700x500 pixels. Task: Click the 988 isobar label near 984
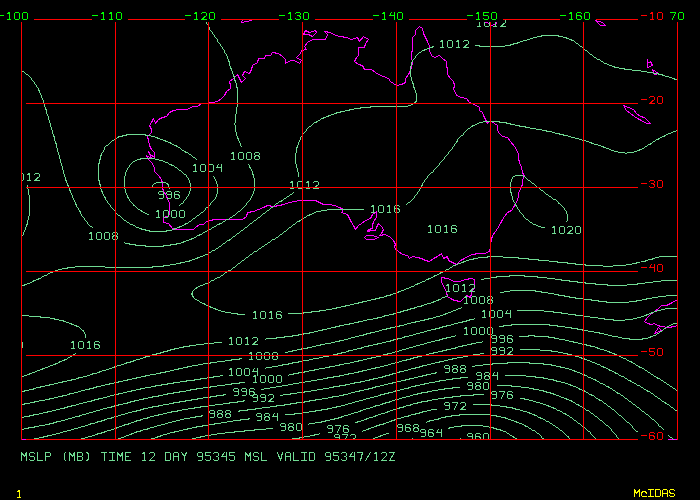coord(455,369)
